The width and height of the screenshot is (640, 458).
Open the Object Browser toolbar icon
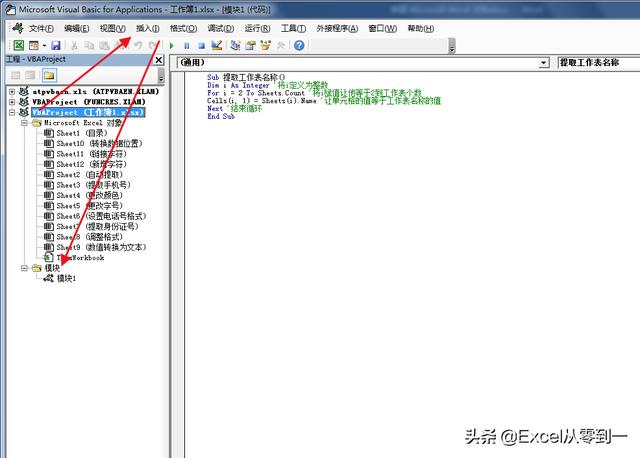point(266,45)
